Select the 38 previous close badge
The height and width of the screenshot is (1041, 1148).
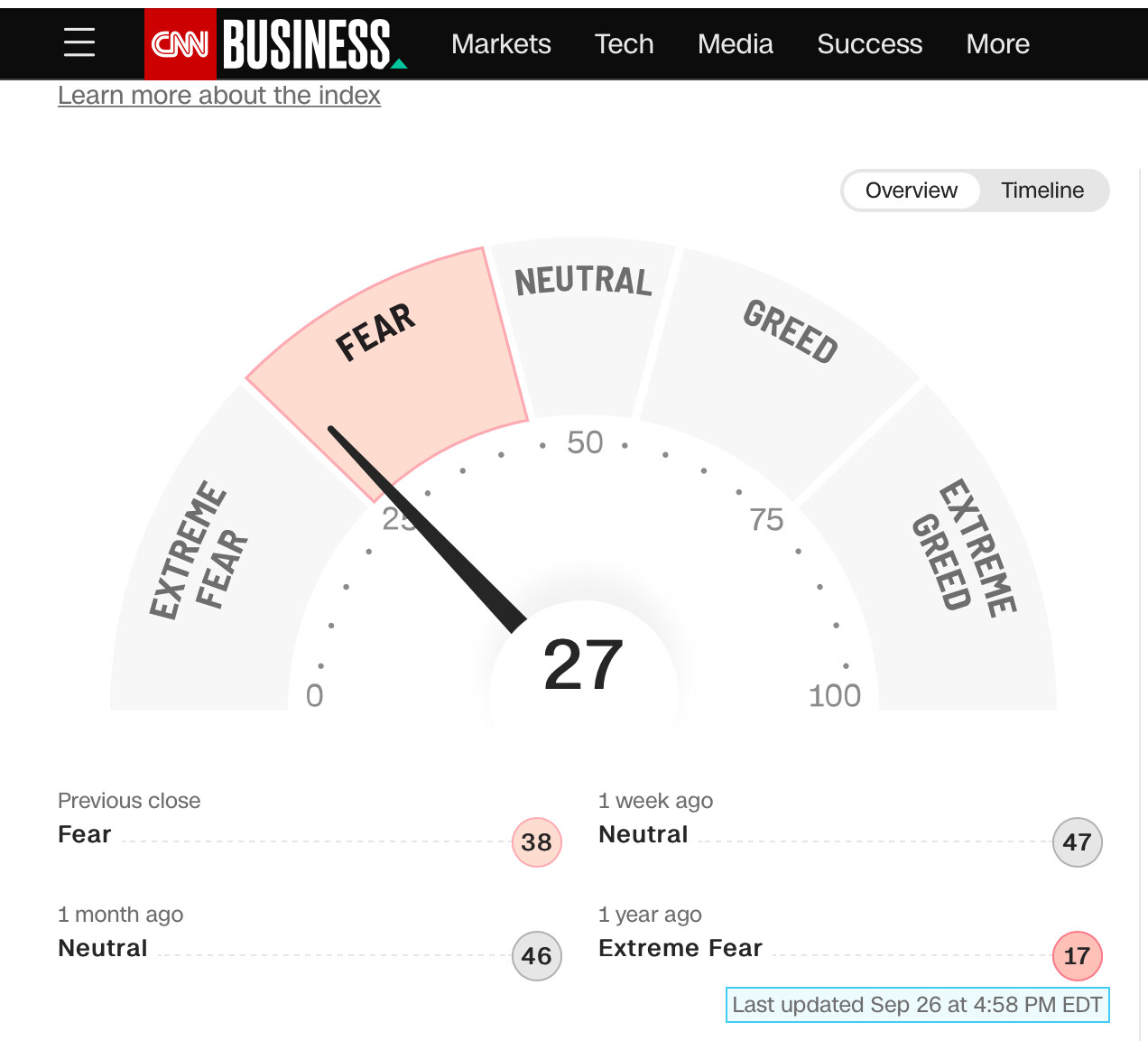click(537, 842)
